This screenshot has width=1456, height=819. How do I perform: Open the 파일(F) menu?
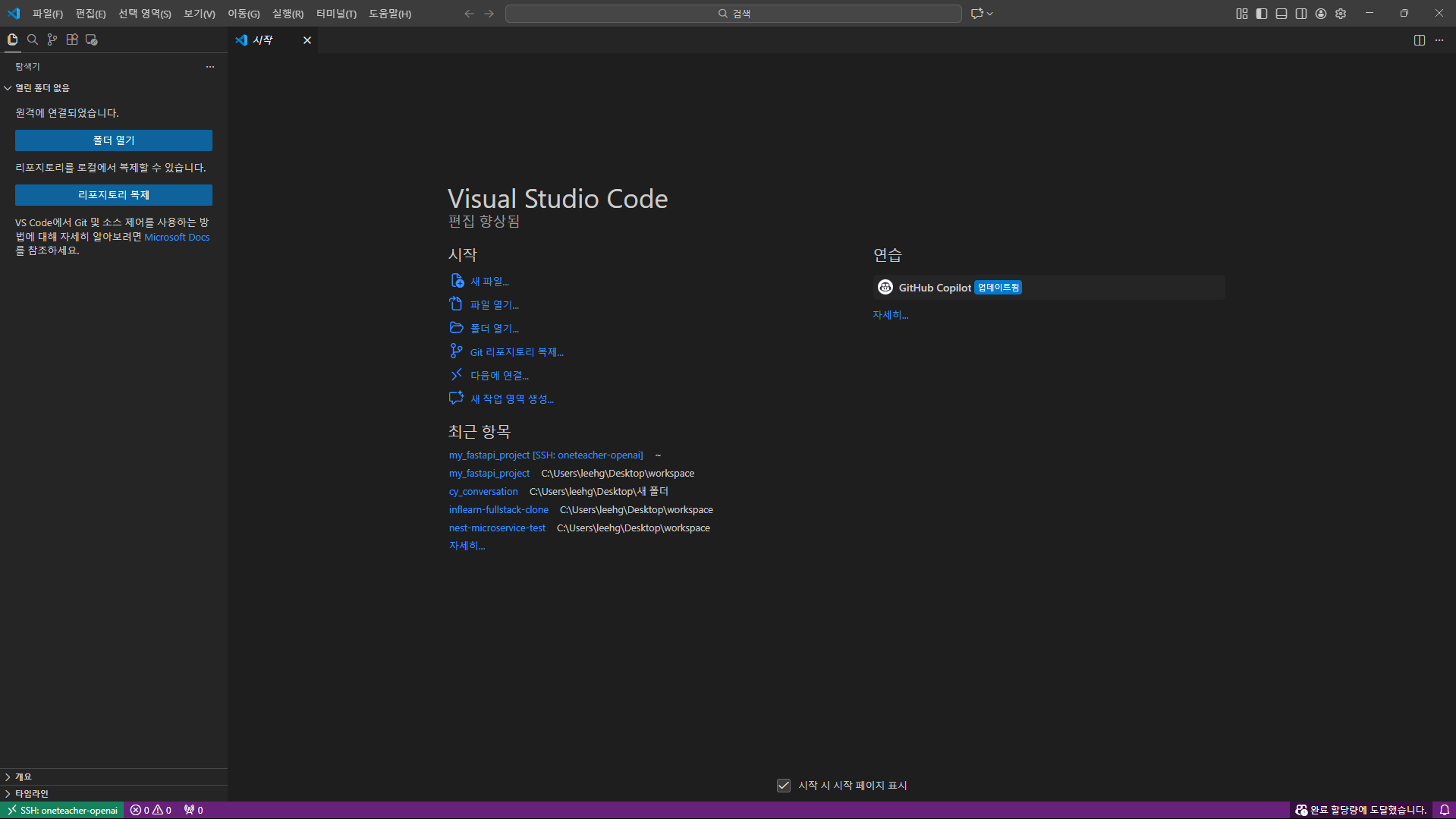tap(48, 14)
